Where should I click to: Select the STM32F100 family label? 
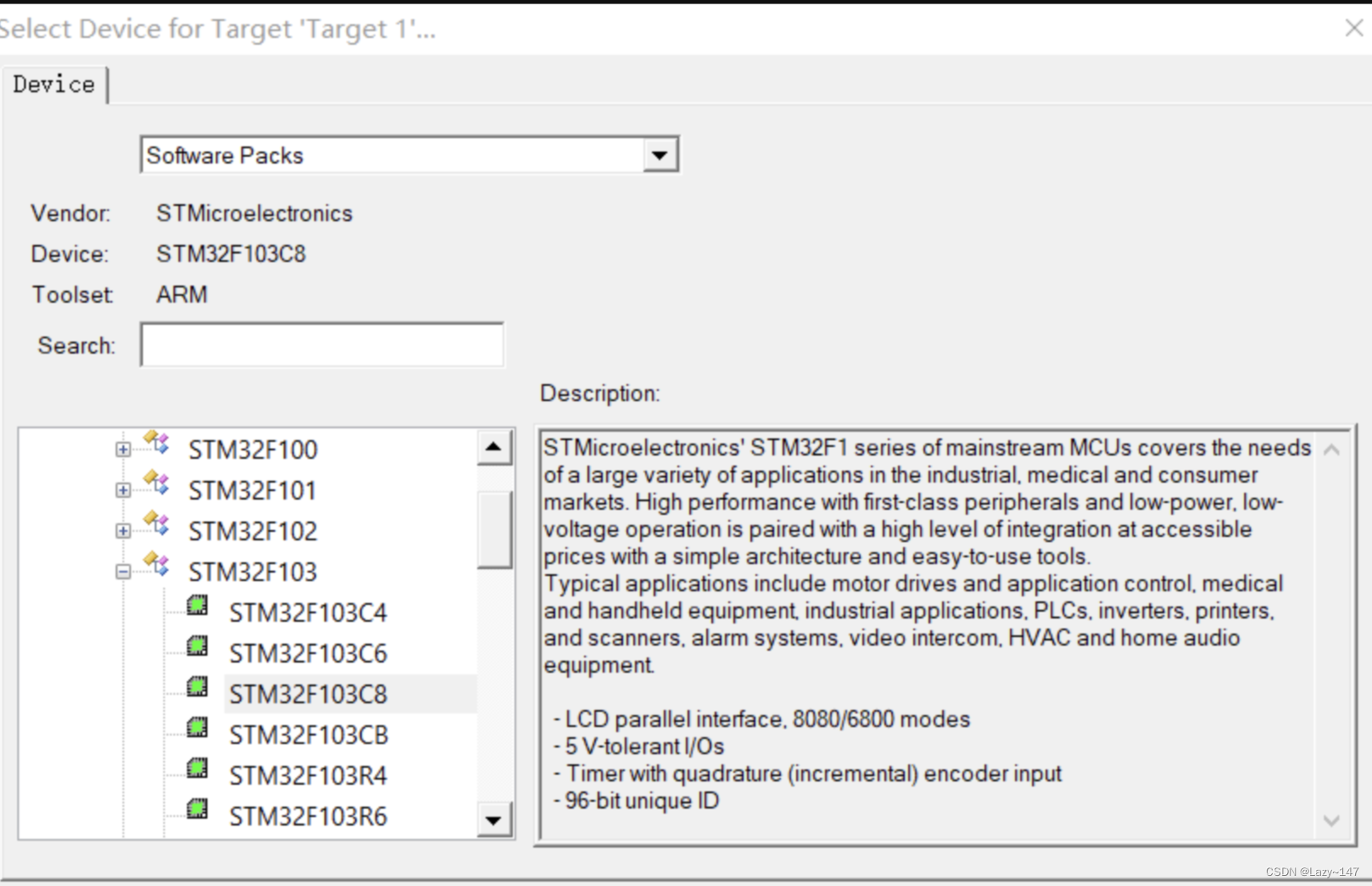point(253,450)
